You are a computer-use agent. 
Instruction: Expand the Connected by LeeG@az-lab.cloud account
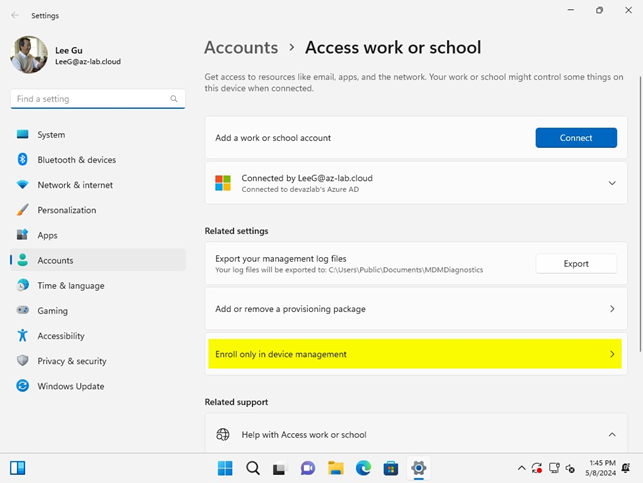(612, 183)
